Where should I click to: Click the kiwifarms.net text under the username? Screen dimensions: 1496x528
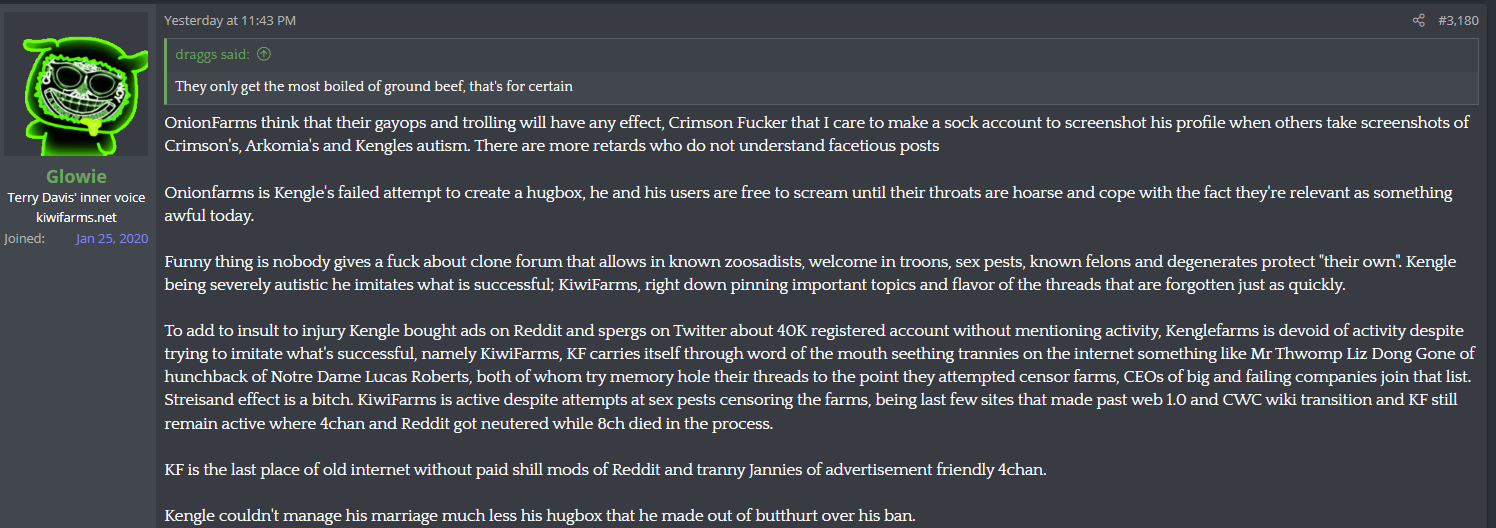(76, 216)
